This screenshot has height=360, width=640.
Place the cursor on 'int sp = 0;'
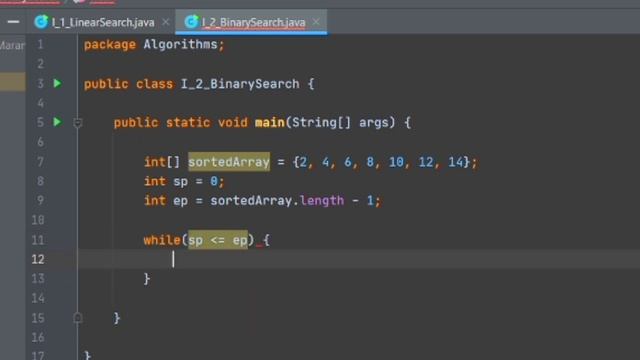pyautogui.click(x=184, y=181)
